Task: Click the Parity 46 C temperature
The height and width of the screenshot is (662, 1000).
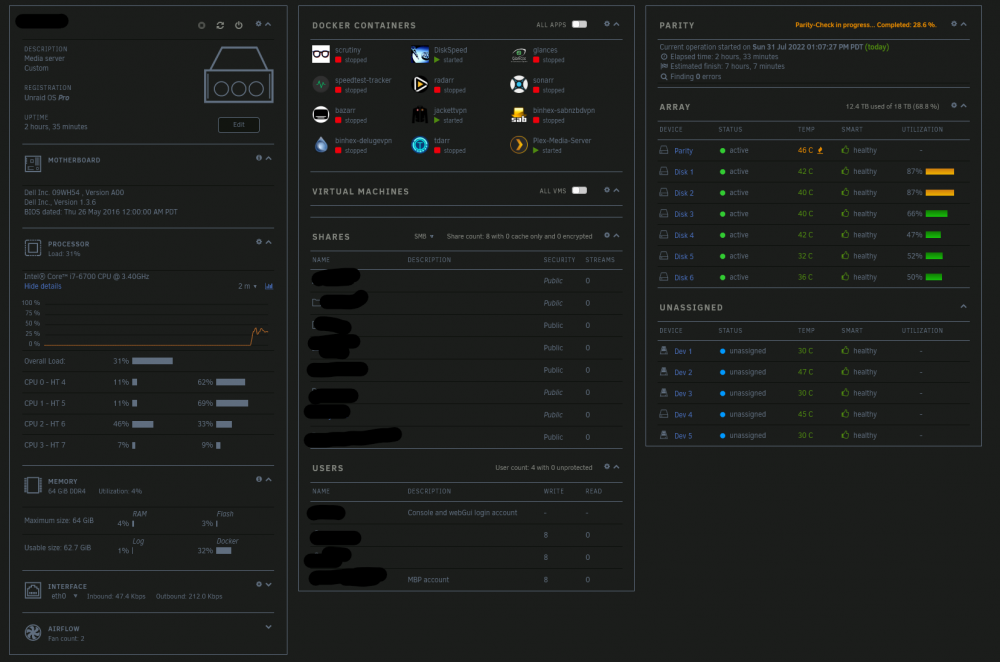Action: (805, 151)
